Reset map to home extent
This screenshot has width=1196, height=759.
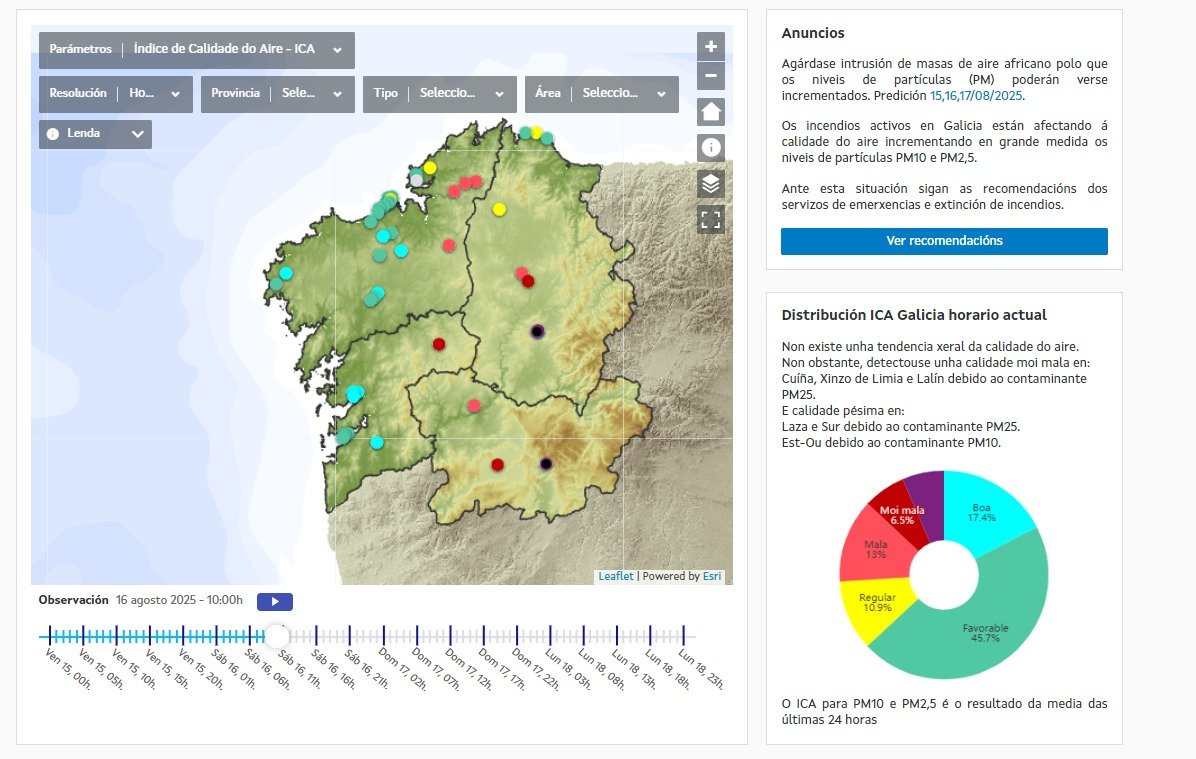click(710, 111)
